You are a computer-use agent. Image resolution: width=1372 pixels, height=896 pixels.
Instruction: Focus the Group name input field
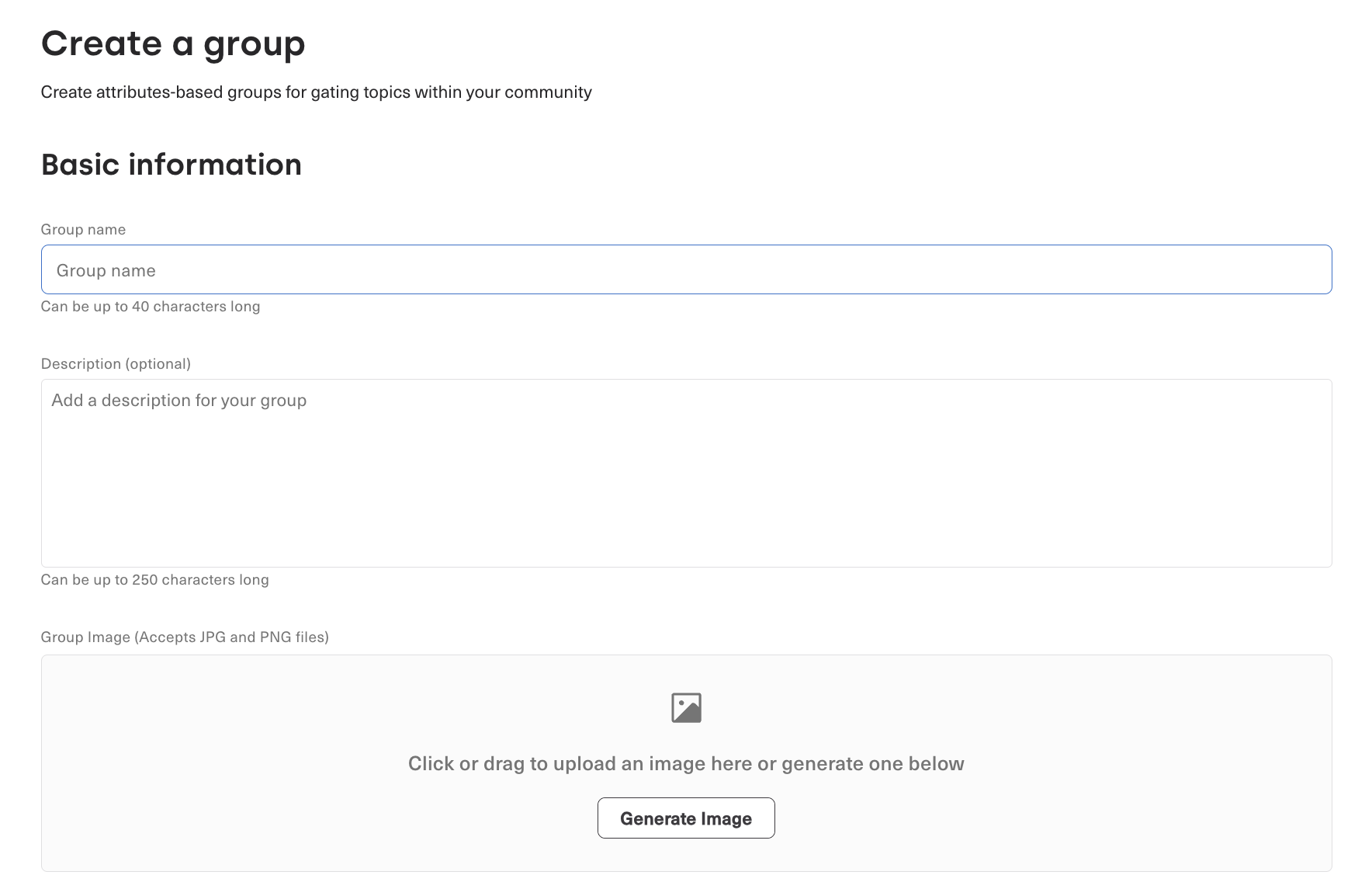(x=686, y=269)
